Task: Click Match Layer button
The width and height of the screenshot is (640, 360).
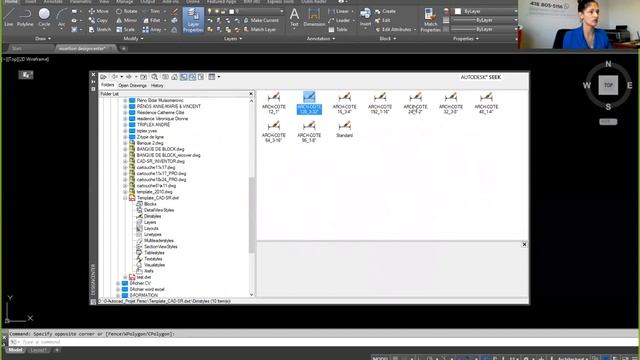Action: pos(260,29)
